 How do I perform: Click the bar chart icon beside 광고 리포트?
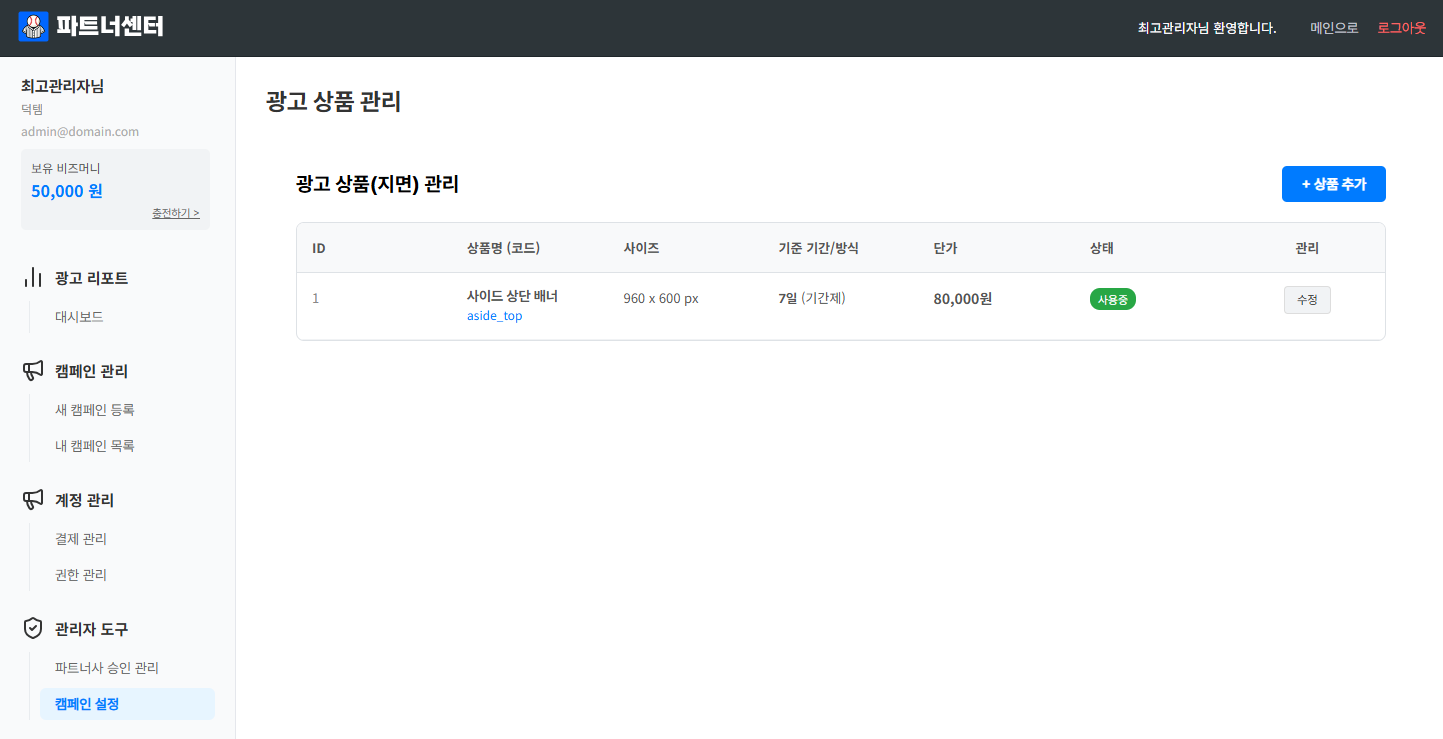pyautogui.click(x=33, y=278)
